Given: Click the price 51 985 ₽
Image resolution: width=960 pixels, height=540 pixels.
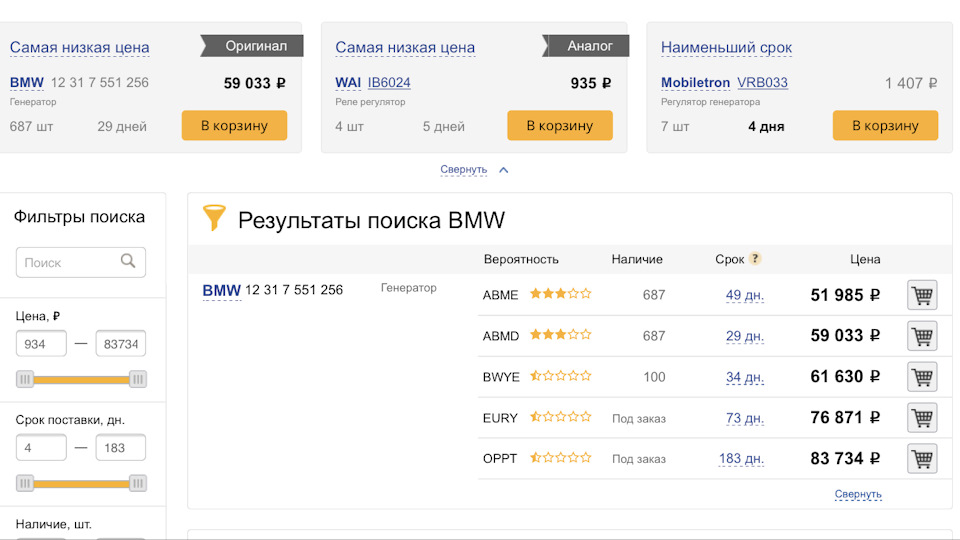Looking at the screenshot, I should click(845, 295).
